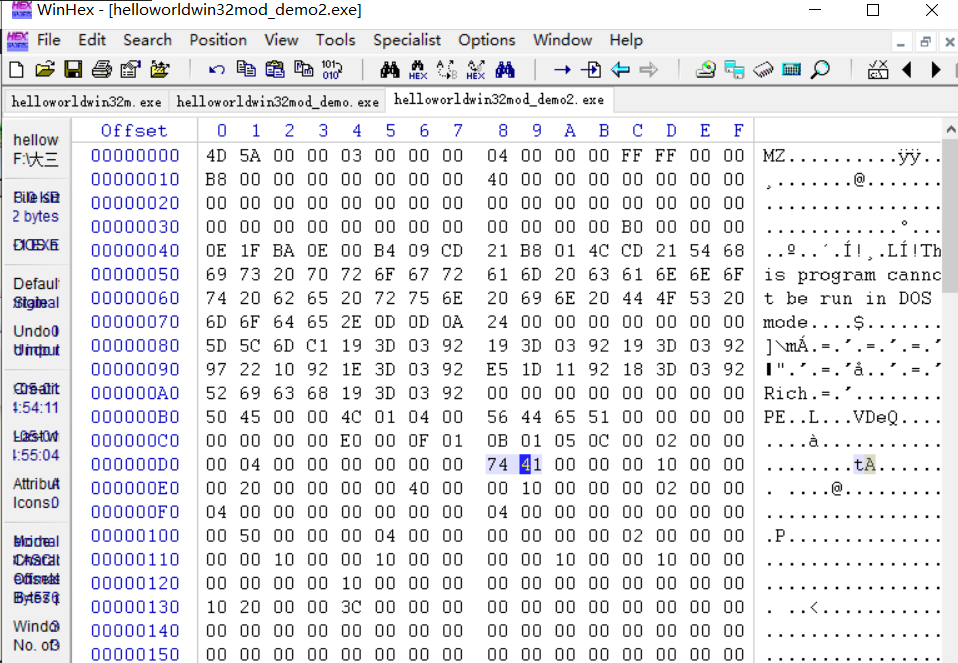
Task: Click the Clone Disk toolbar icon
Action: point(734,70)
